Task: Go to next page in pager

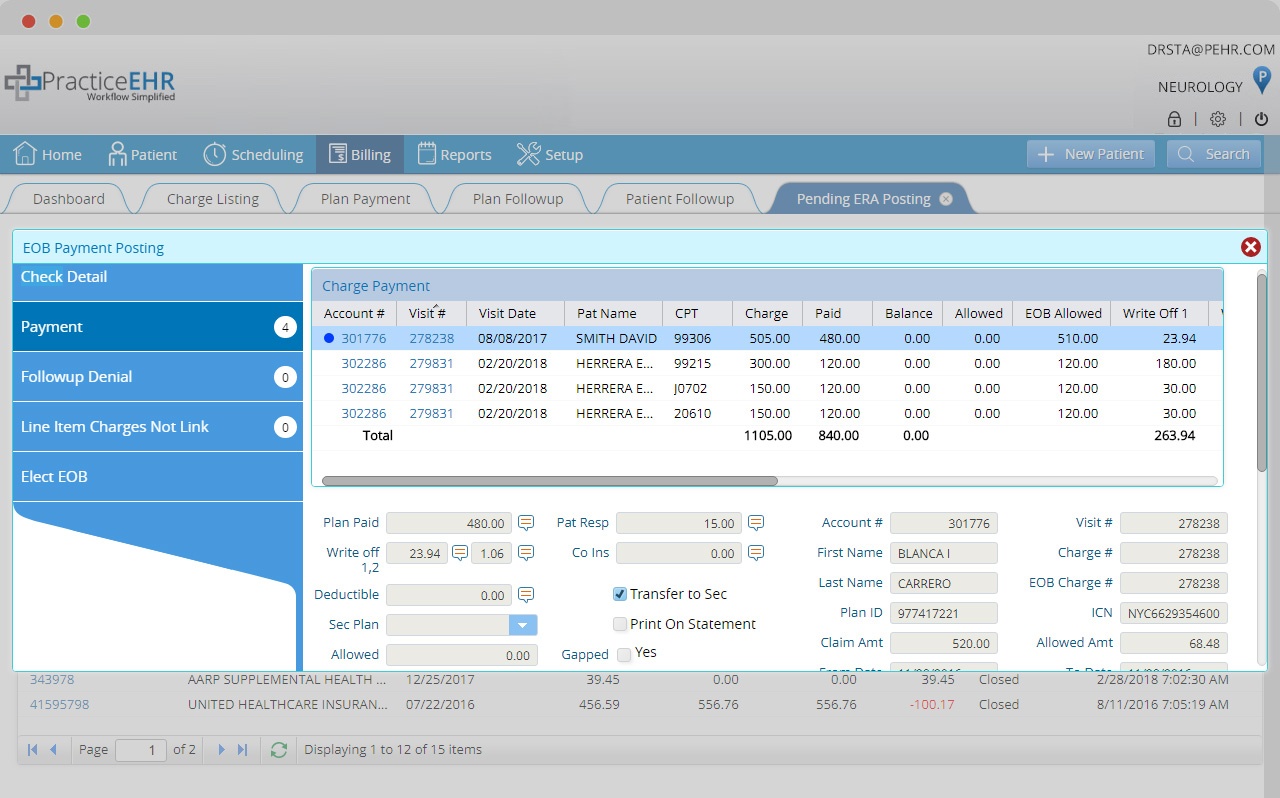Action: [221, 749]
